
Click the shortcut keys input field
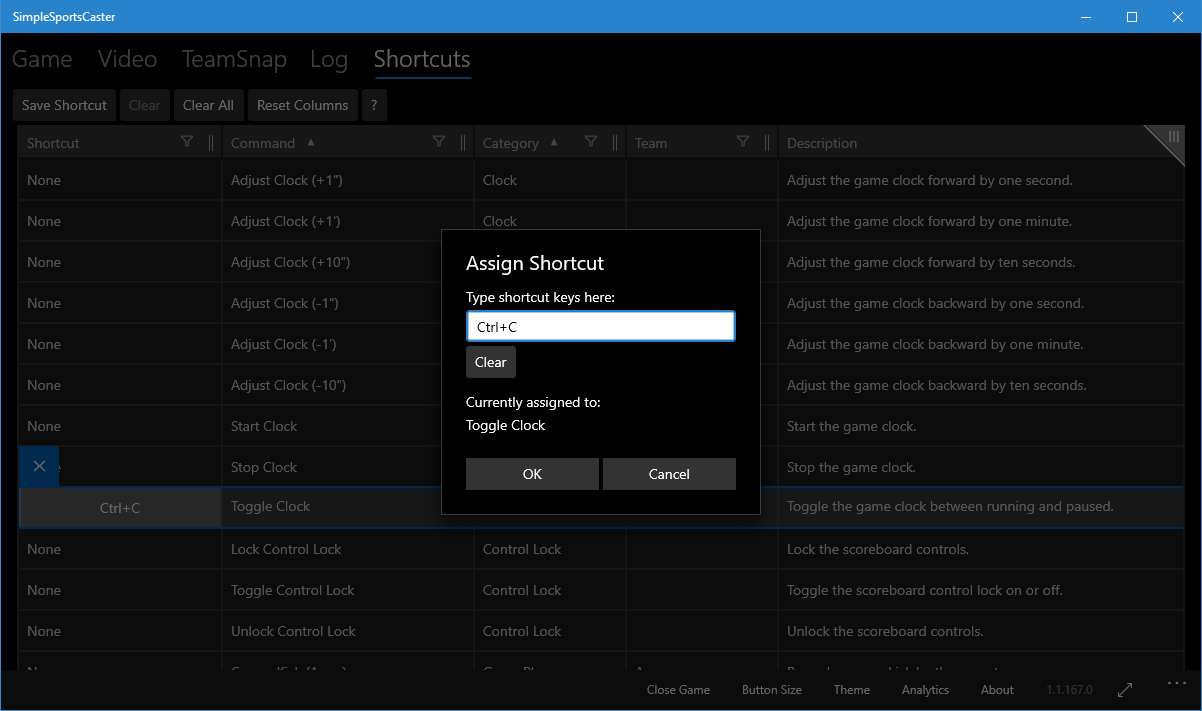(600, 327)
